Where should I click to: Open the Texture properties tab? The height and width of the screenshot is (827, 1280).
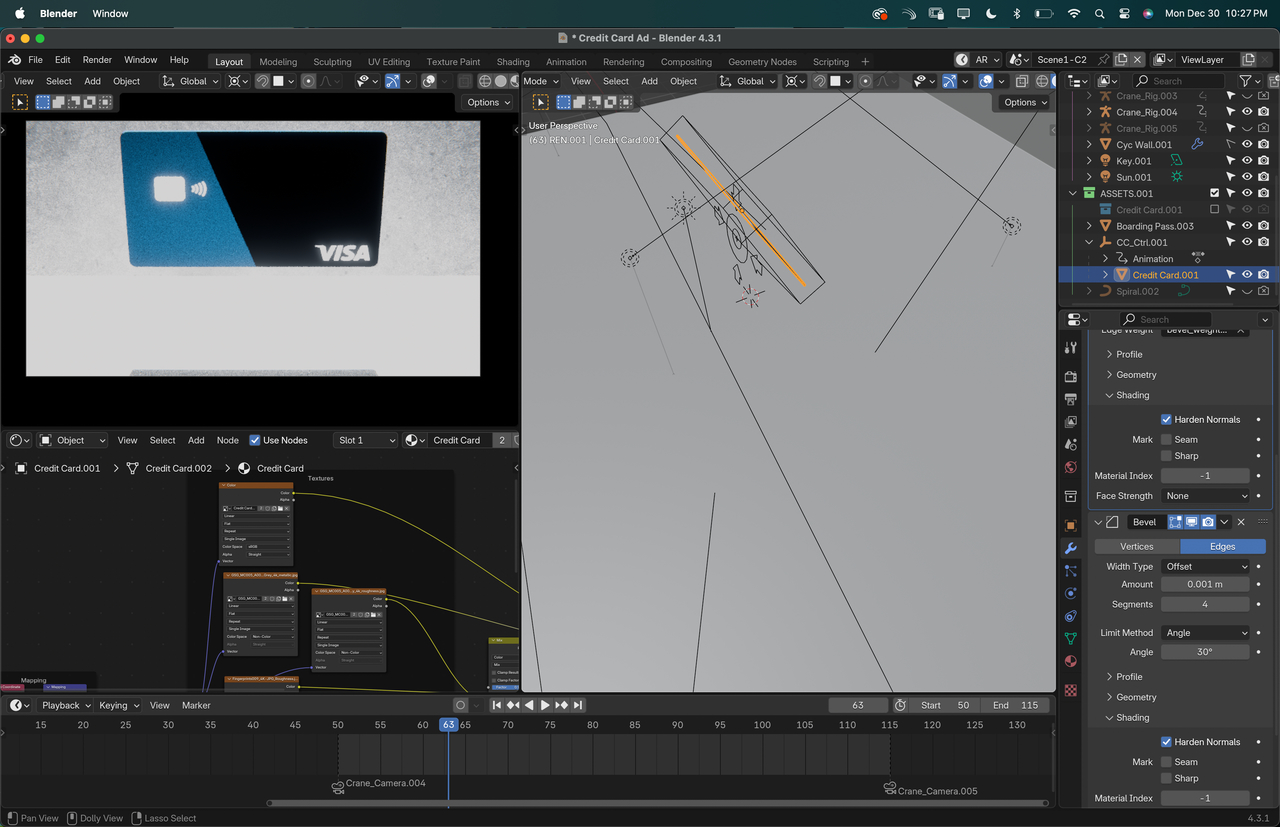(x=1071, y=690)
